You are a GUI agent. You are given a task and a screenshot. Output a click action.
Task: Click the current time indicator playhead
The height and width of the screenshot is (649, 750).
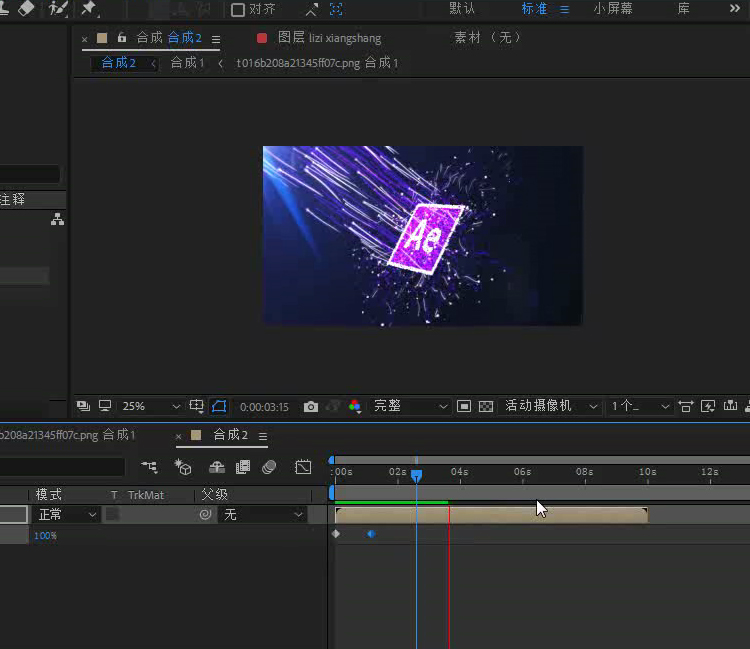pyautogui.click(x=417, y=475)
